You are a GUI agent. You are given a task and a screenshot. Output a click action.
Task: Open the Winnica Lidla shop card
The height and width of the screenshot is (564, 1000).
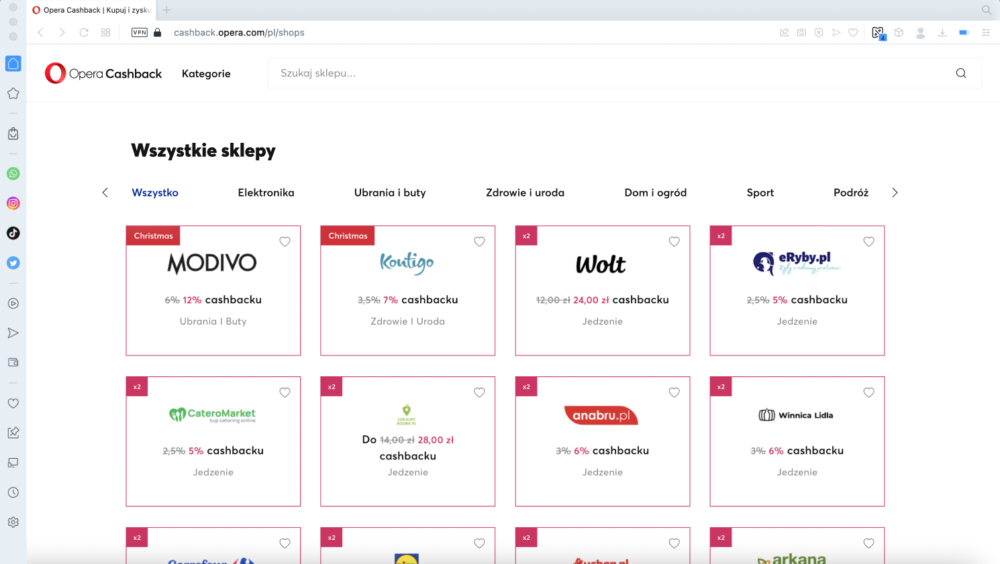click(797, 442)
